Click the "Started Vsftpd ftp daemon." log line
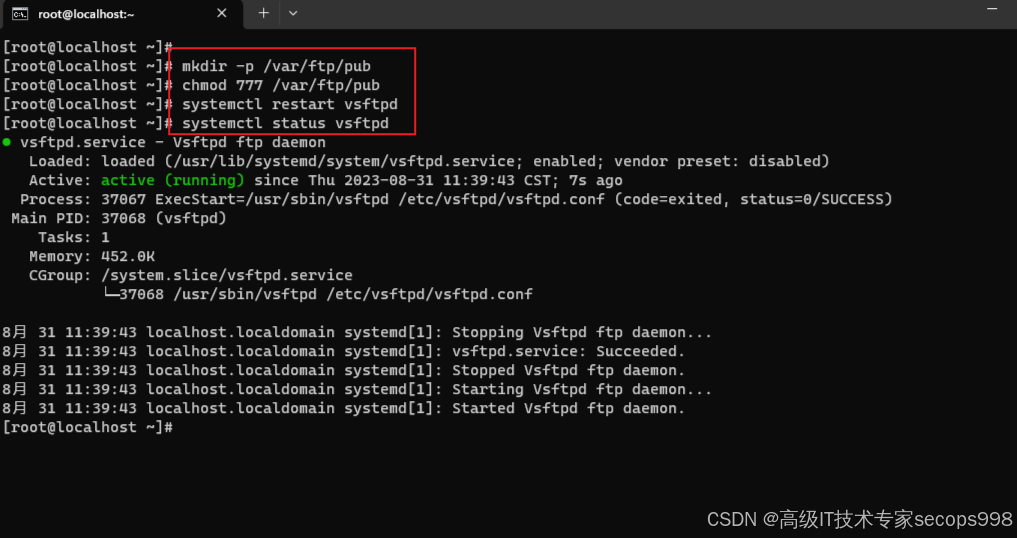1017x538 pixels. (568, 408)
